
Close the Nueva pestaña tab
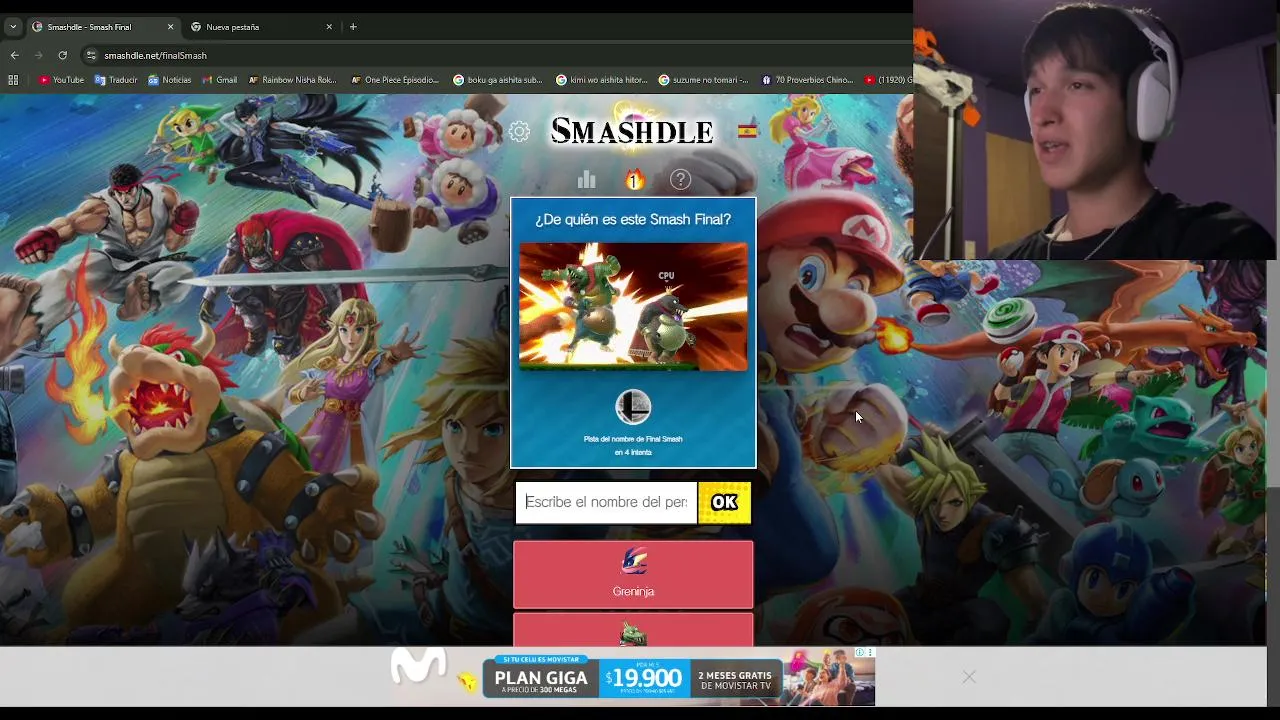coord(330,27)
